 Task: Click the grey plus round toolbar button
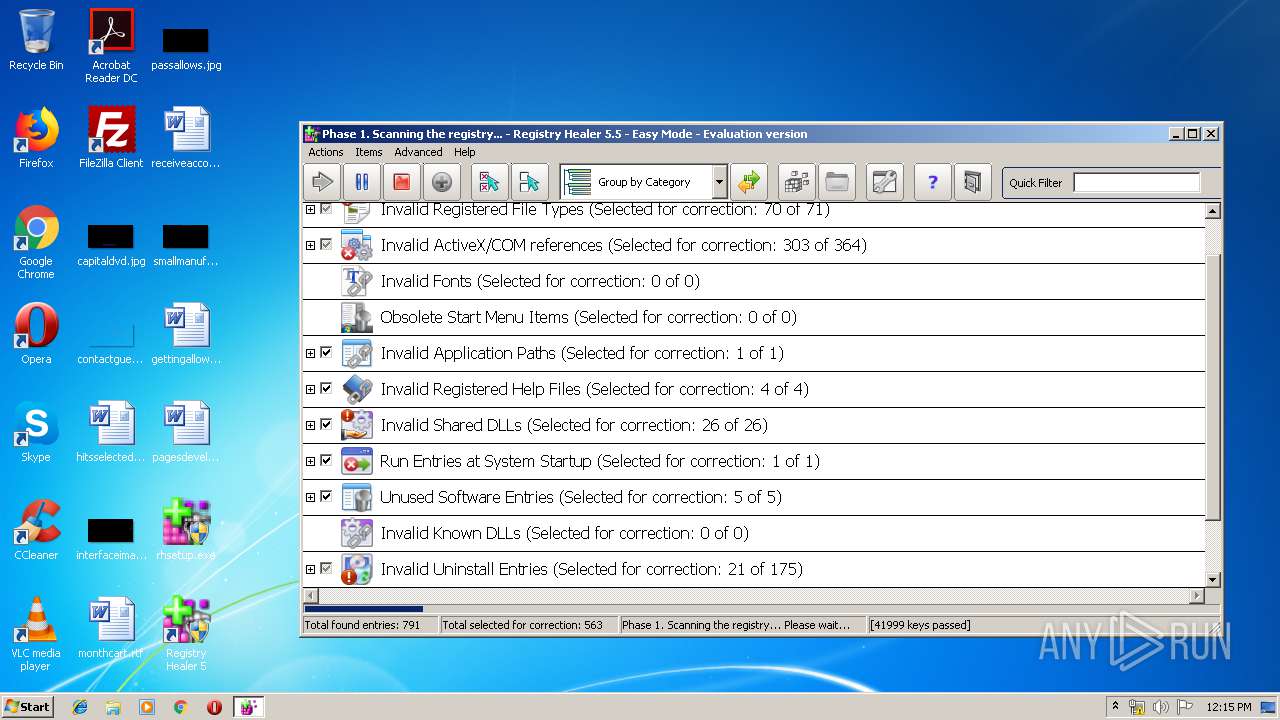point(442,182)
